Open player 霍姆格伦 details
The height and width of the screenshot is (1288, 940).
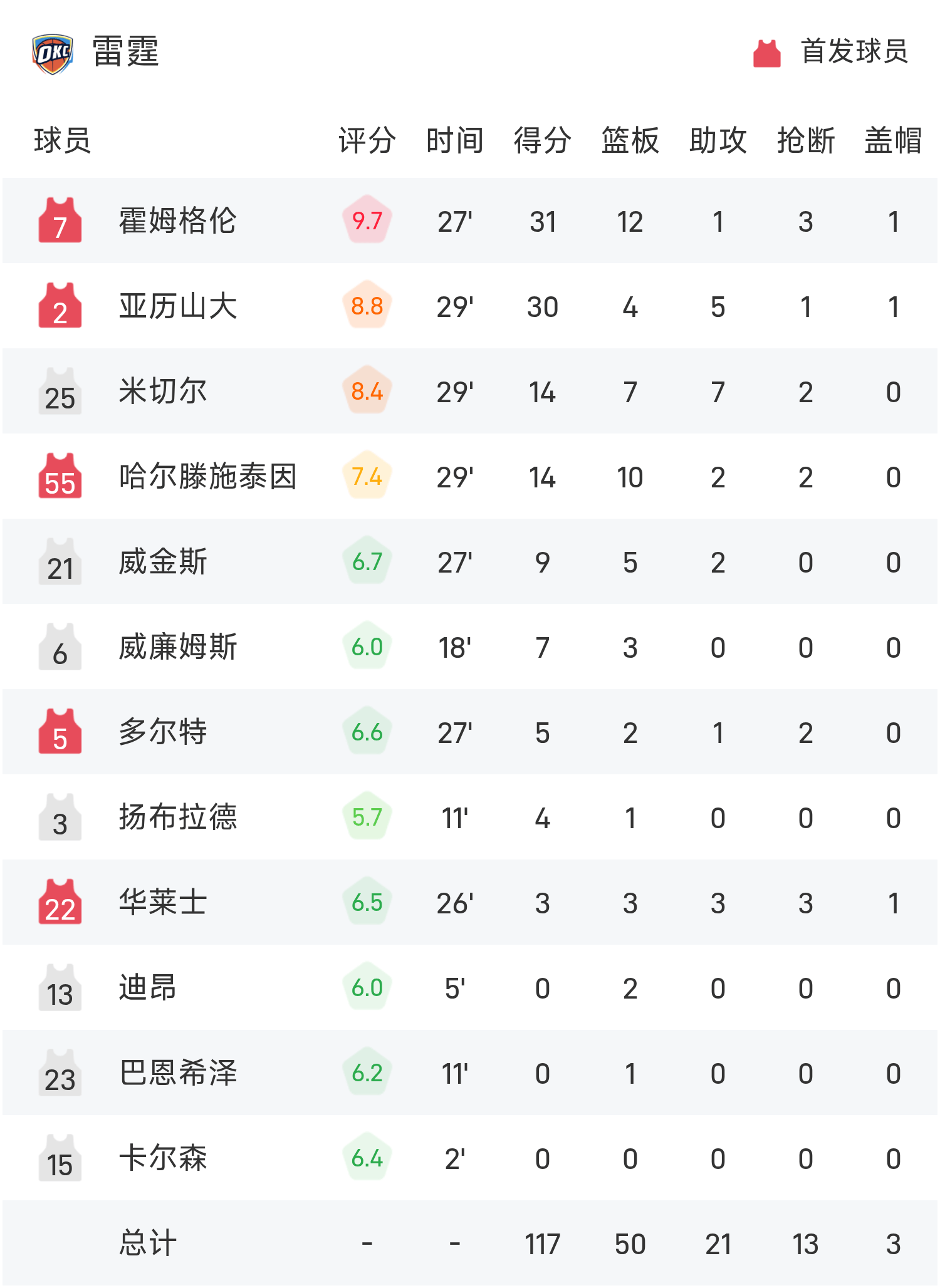click(178, 221)
